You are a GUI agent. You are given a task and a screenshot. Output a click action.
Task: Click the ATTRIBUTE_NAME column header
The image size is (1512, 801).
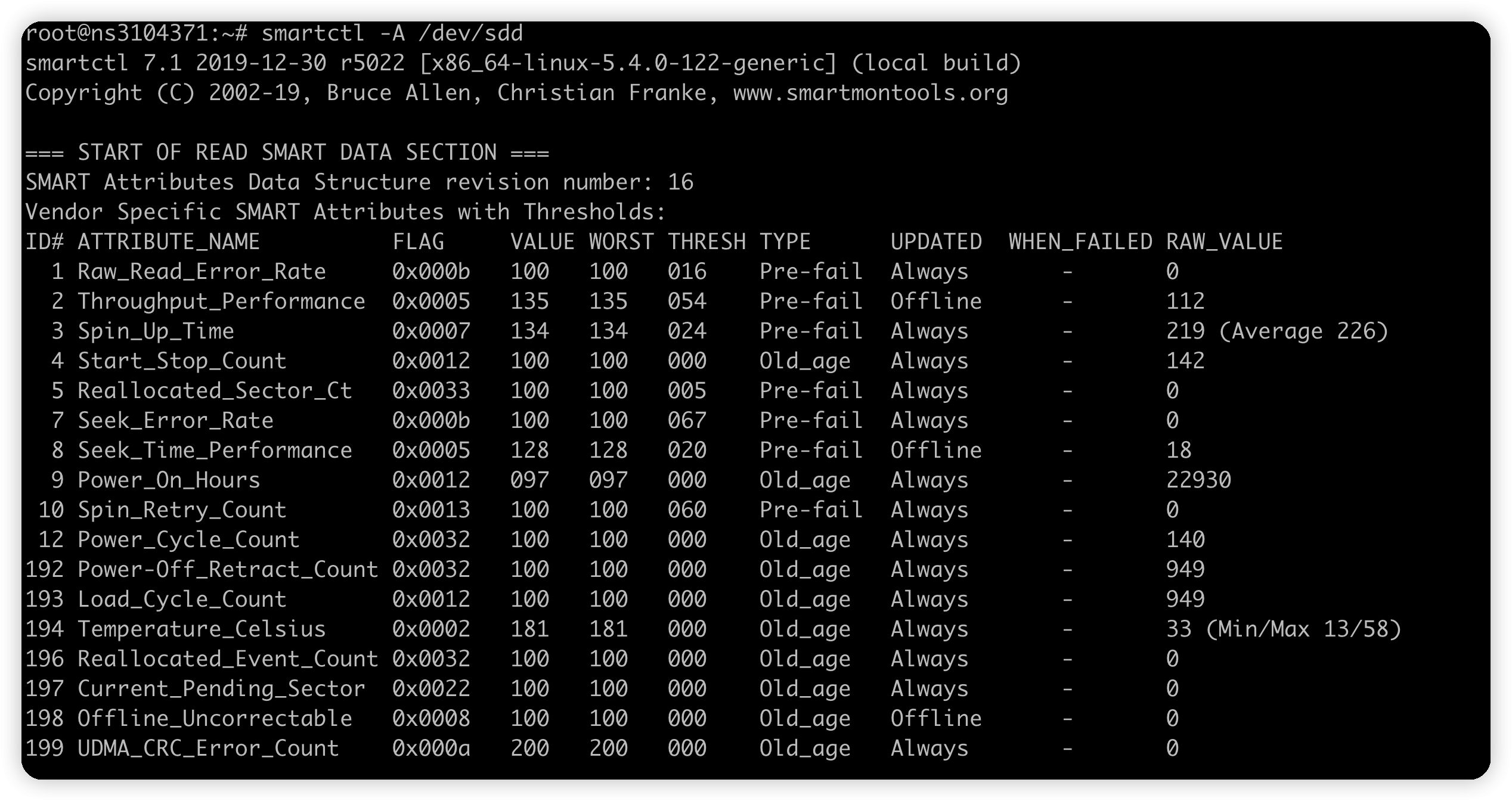(168, 242)
